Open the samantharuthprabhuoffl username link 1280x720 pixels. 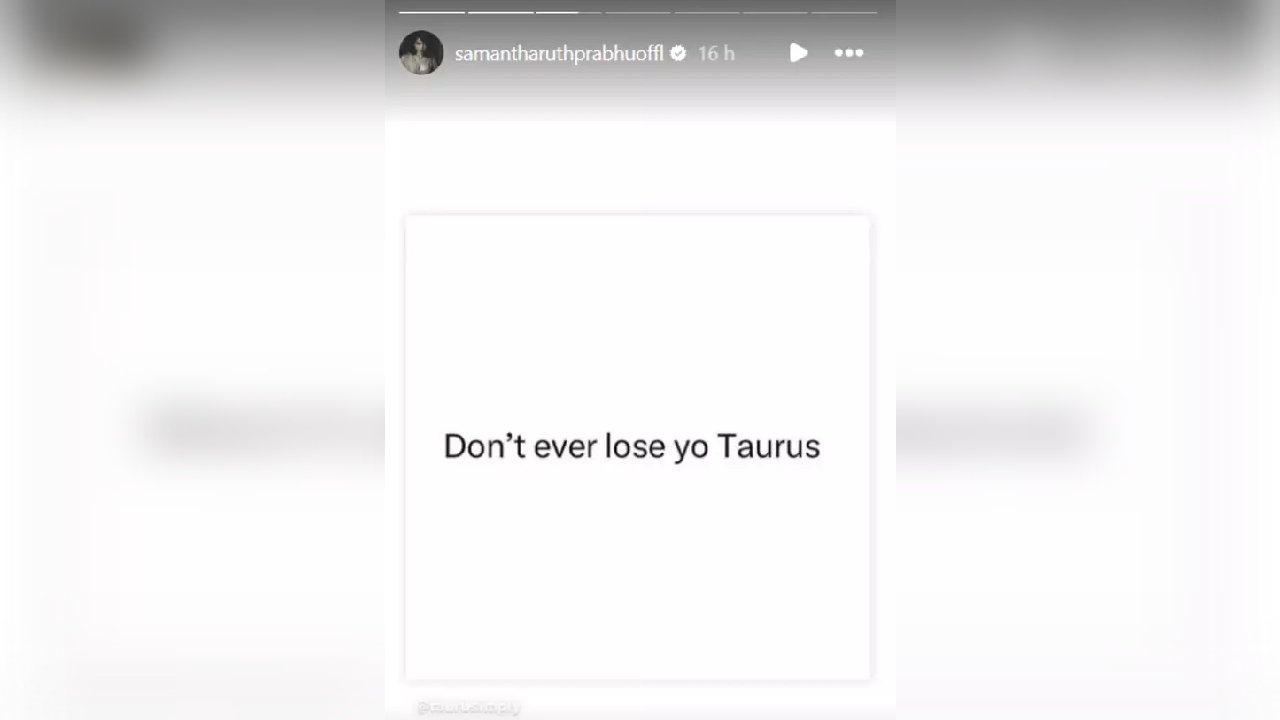(559, 54)
